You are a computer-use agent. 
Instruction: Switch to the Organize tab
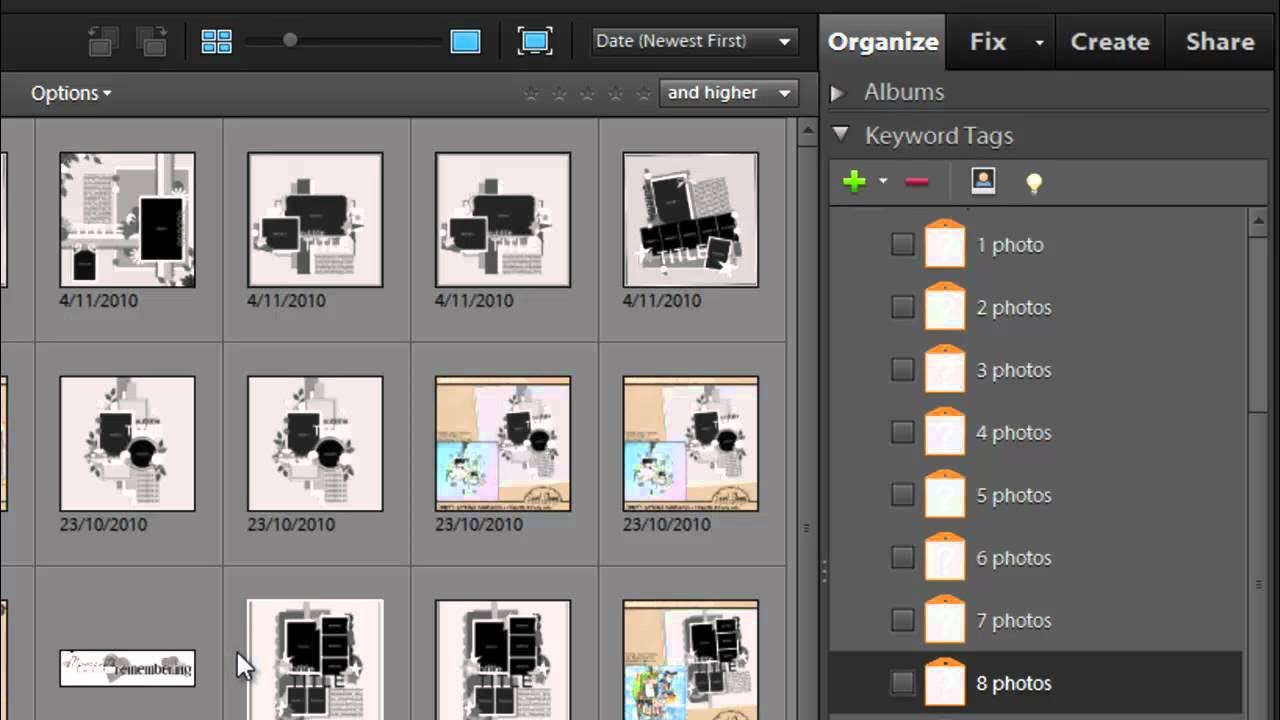click(x=883, y=41)
